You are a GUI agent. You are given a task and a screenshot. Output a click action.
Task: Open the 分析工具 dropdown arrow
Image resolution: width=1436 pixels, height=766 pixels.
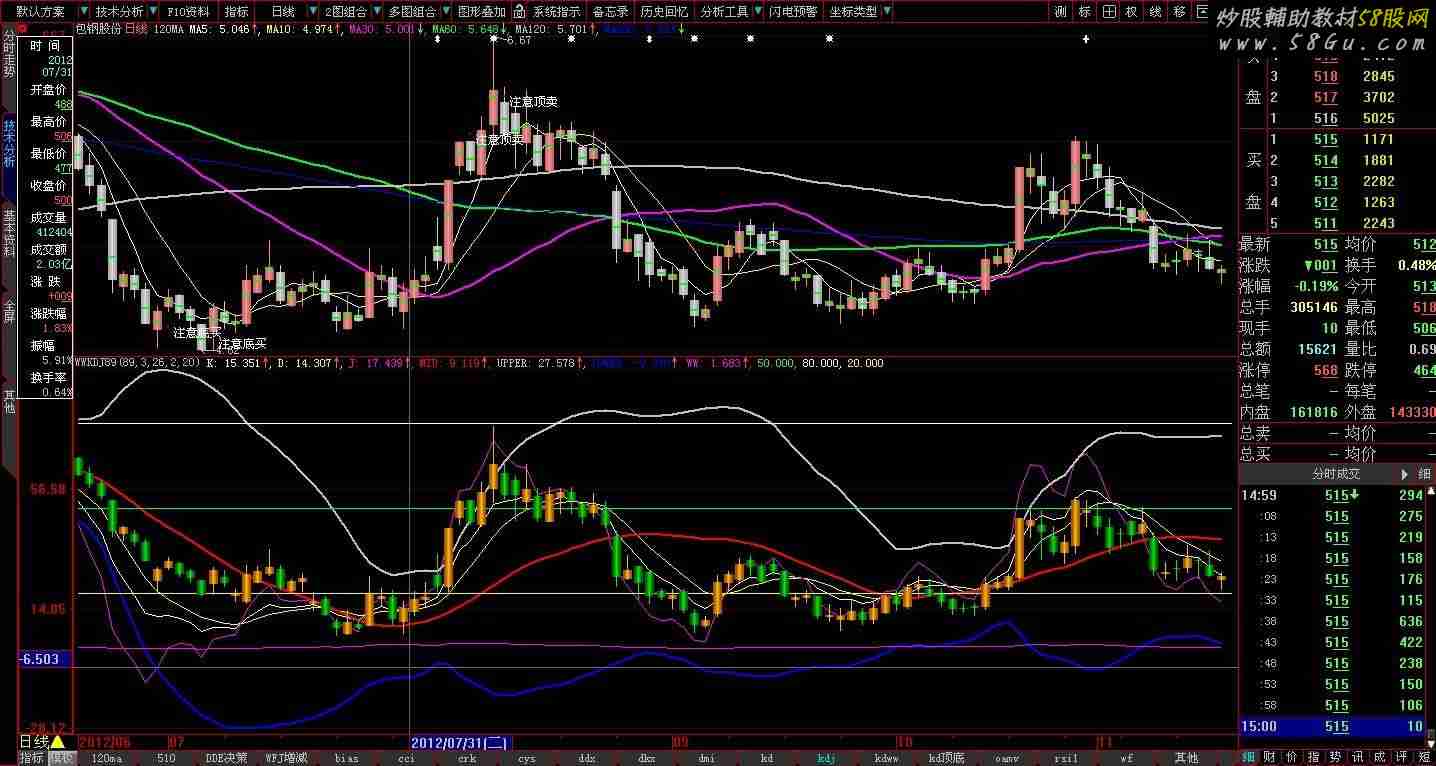[757, 11]
